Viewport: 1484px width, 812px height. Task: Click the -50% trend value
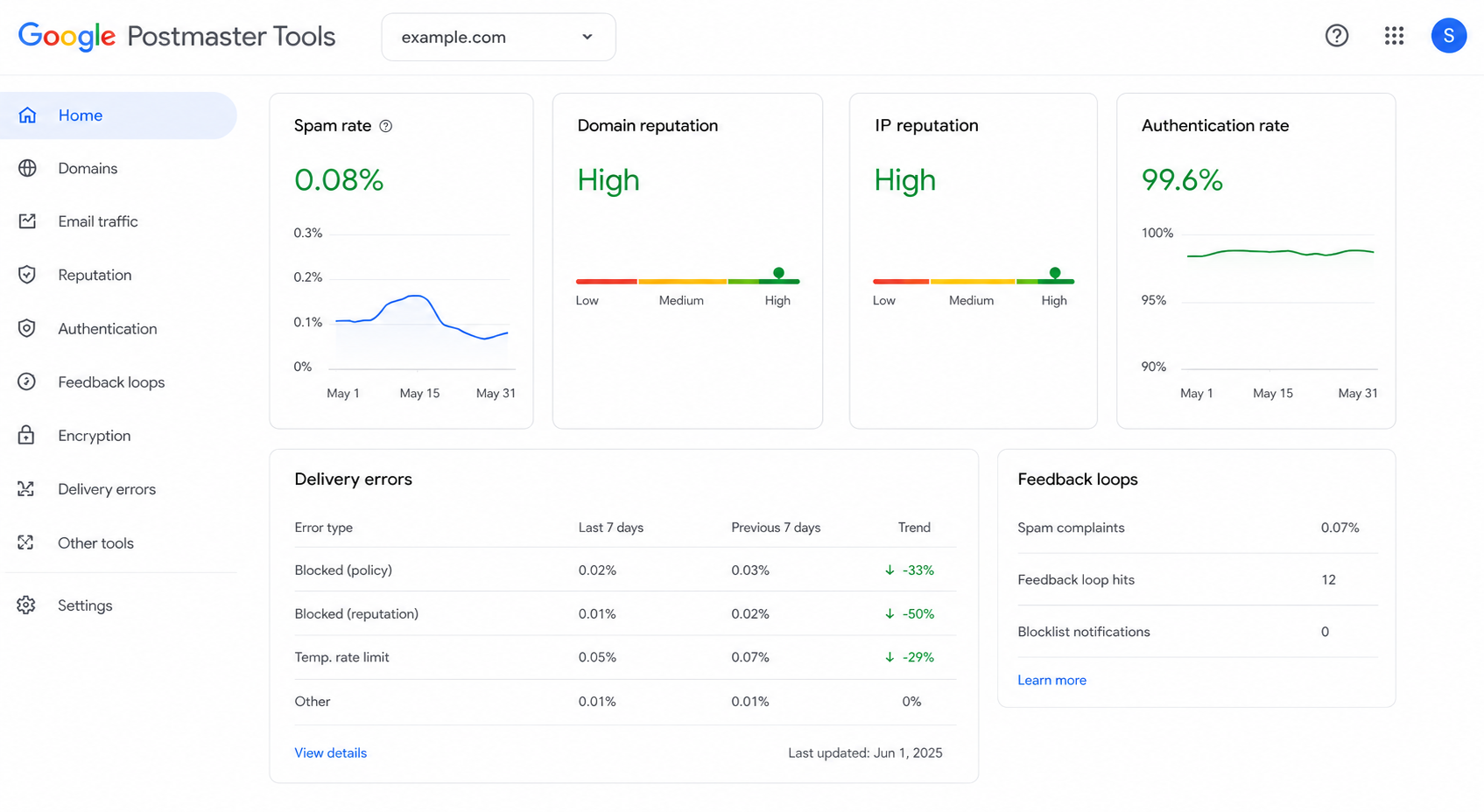(918, 614)
